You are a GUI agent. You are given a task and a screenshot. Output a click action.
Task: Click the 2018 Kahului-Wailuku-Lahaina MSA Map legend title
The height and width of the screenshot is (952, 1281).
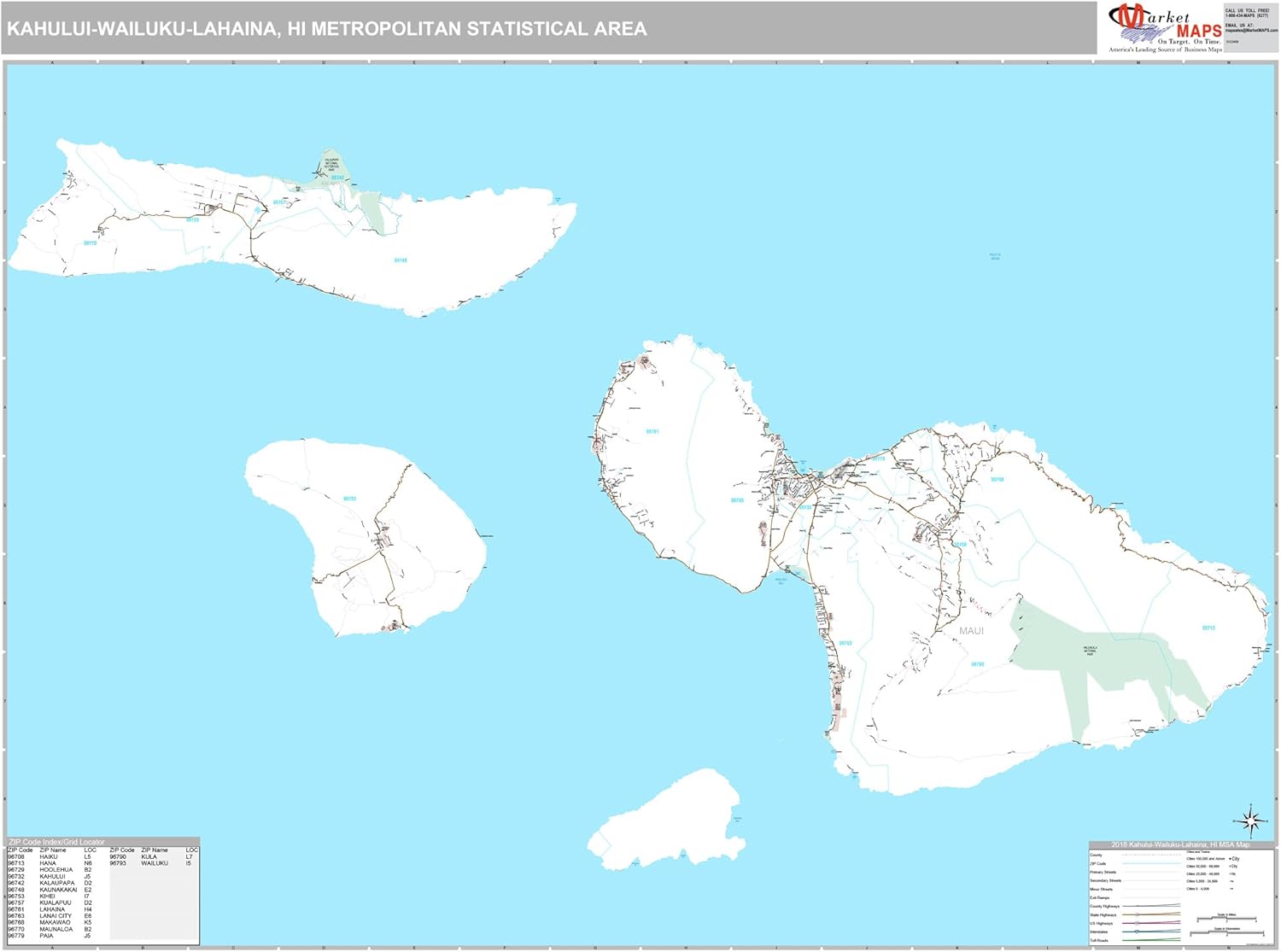tap(1179, 844)
